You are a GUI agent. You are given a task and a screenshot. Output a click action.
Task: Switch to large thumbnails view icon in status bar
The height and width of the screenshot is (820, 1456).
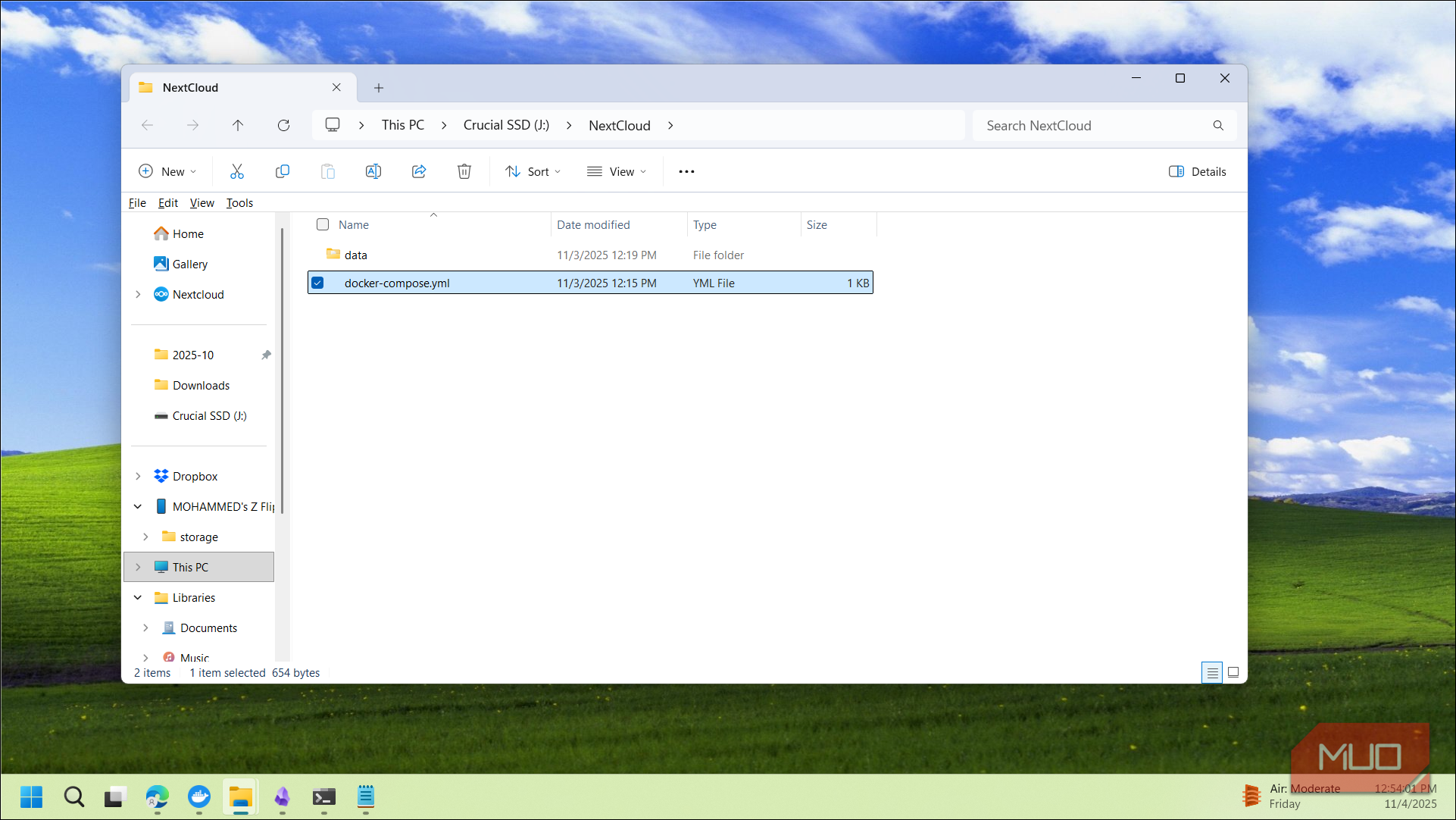pos(1233,672)
